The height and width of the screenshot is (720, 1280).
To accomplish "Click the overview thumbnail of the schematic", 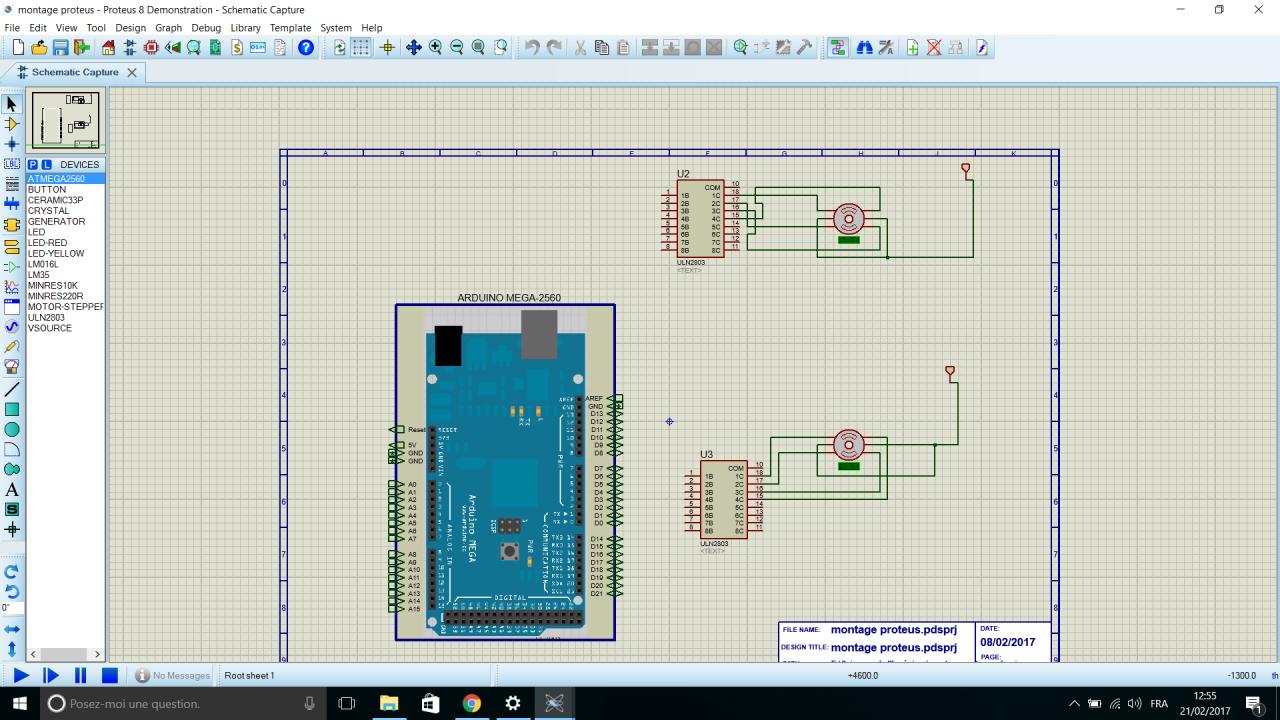I will click(x=66, y=121).
